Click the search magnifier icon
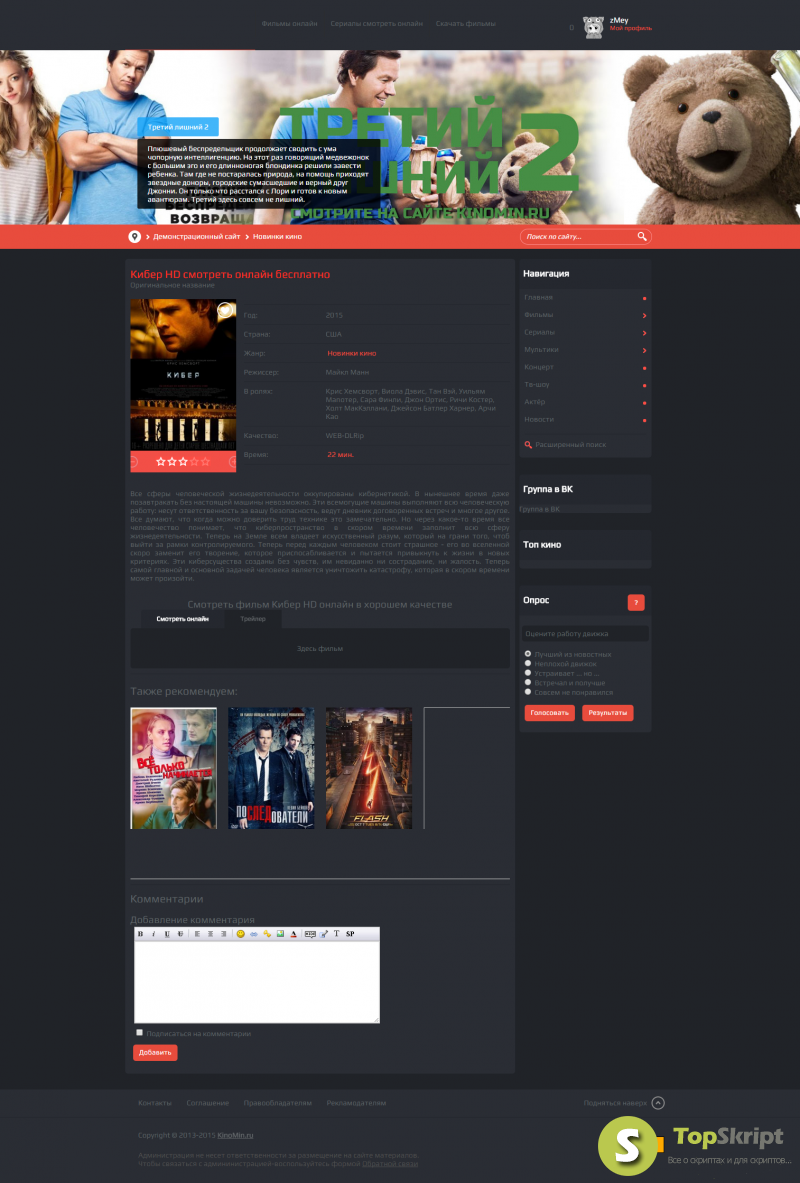 pos(642,237)
